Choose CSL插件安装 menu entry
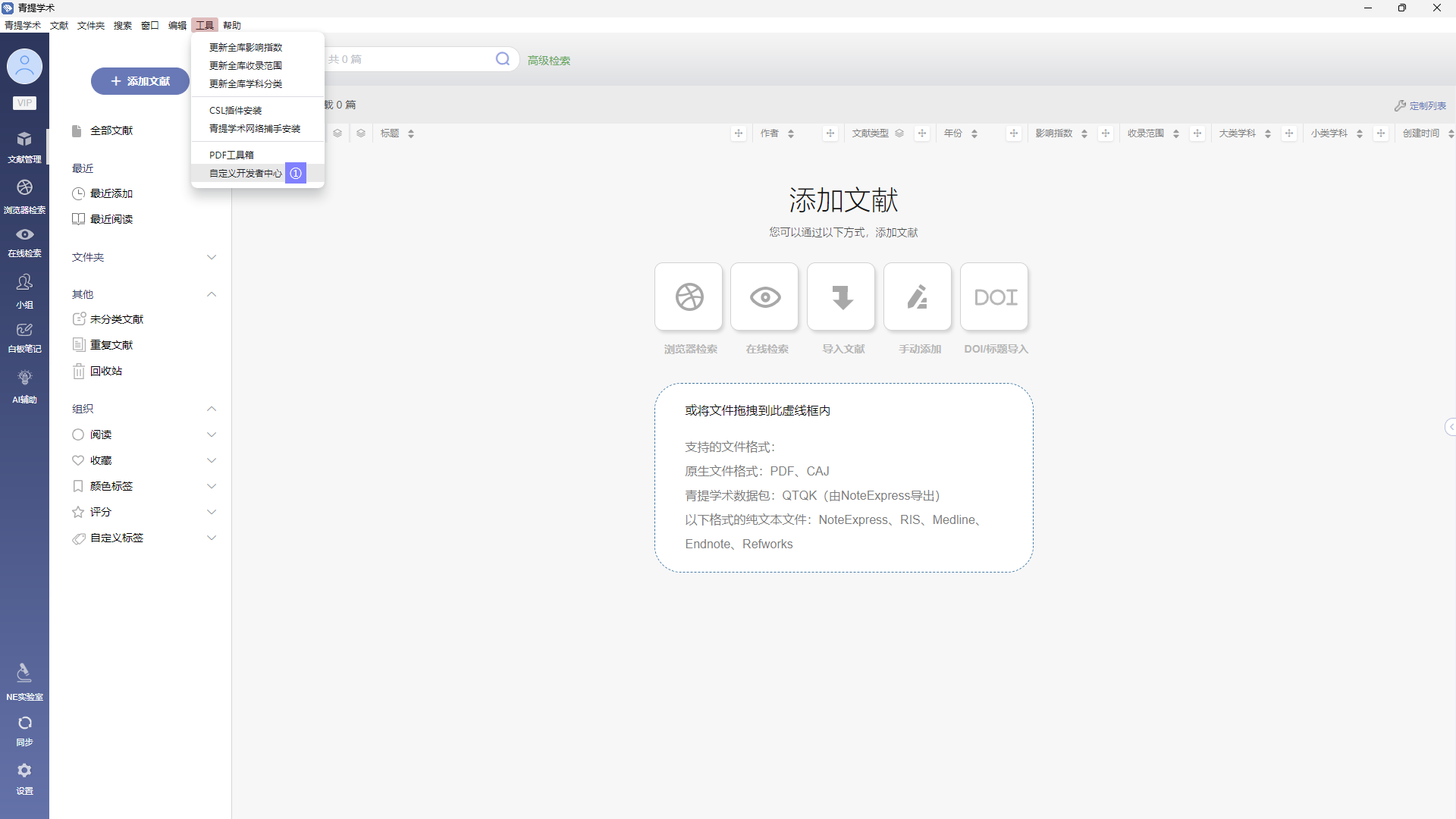 (x=235, y=111)
